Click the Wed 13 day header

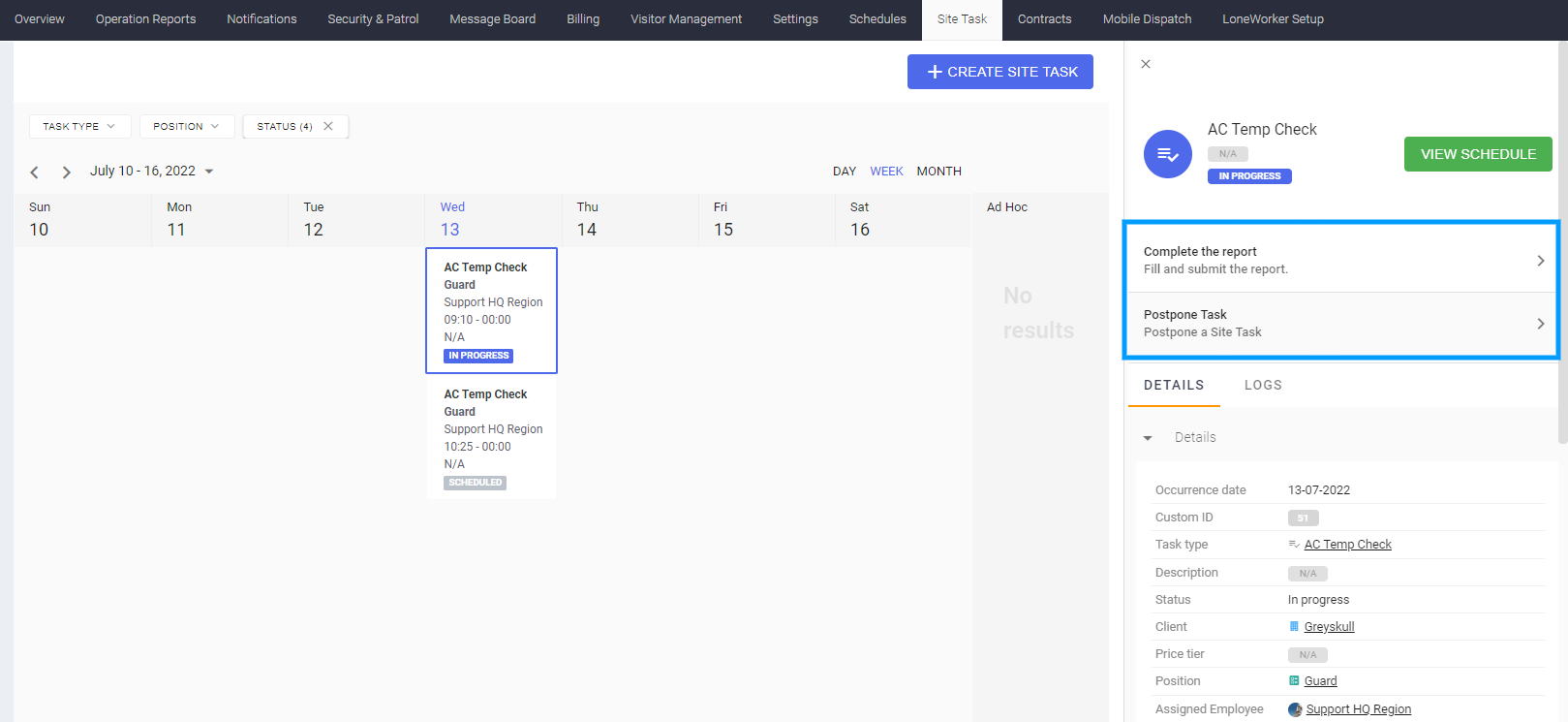(x=492, y=220)
